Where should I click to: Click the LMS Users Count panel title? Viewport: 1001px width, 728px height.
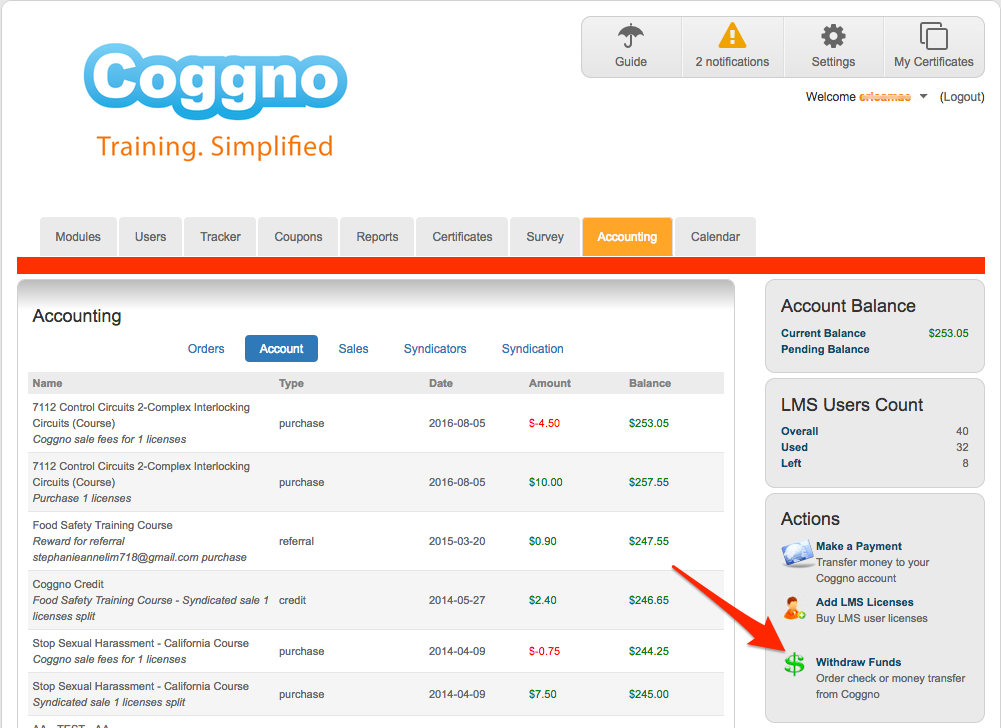(852, 405)
